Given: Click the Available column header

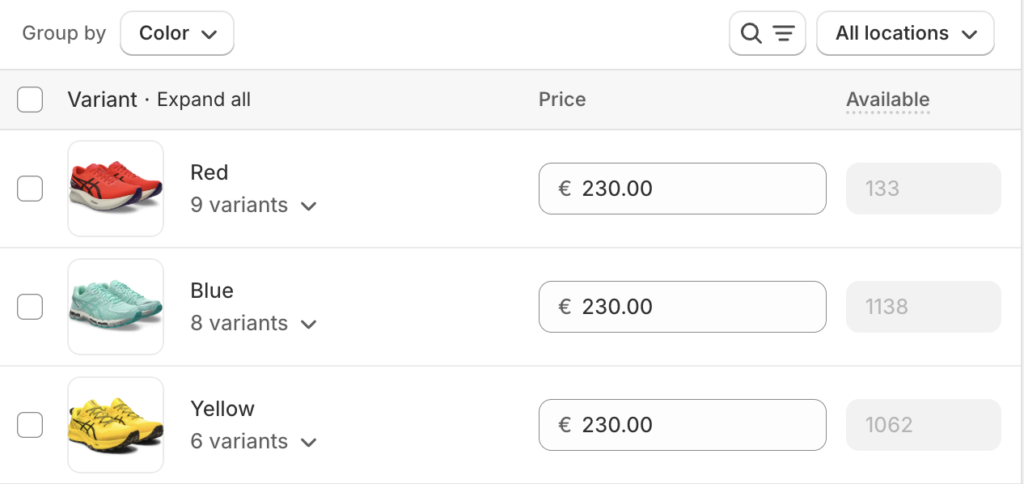Looking at the screenshot, I should tap(887, 100).
